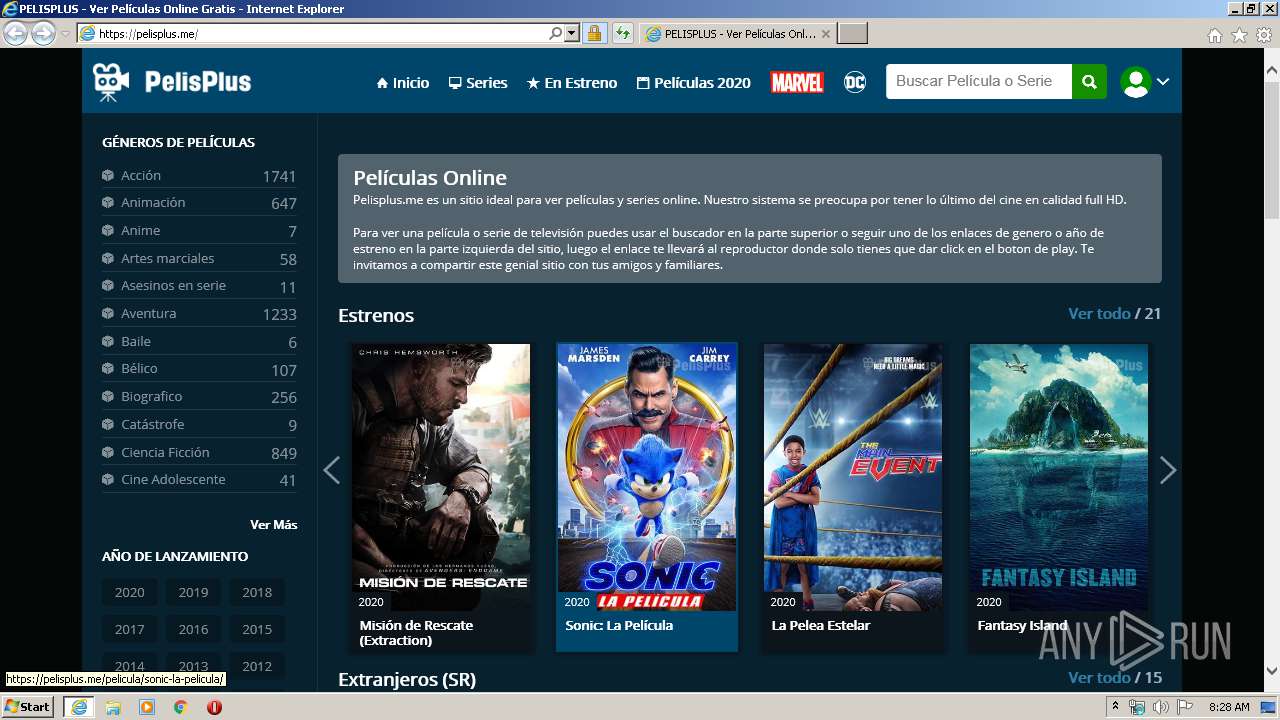Filter by year 2019

pyautogui.click(x=193, y=592)
